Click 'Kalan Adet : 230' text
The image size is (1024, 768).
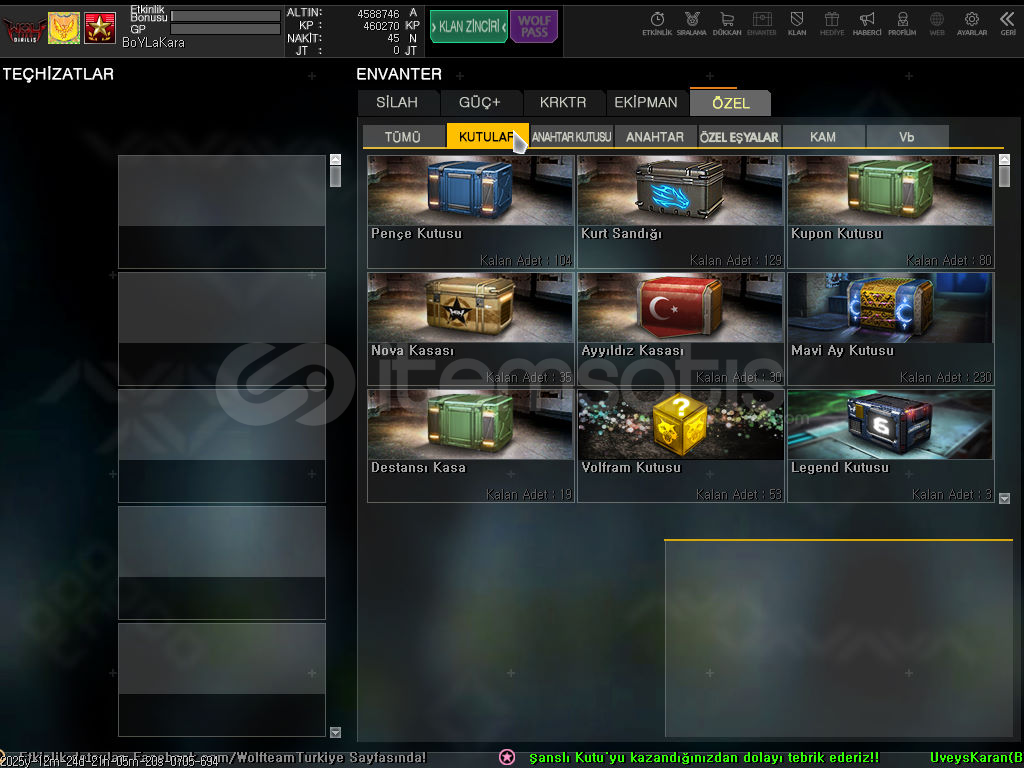[946, 377]
